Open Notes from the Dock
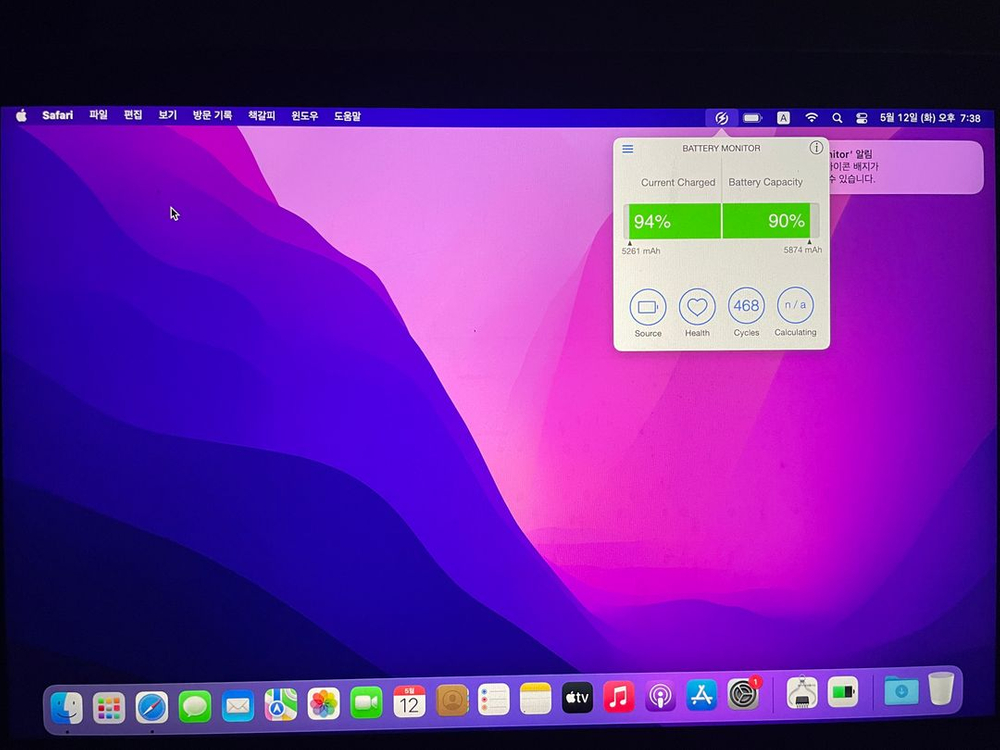The image size is (1000, 750). (535, 698)
